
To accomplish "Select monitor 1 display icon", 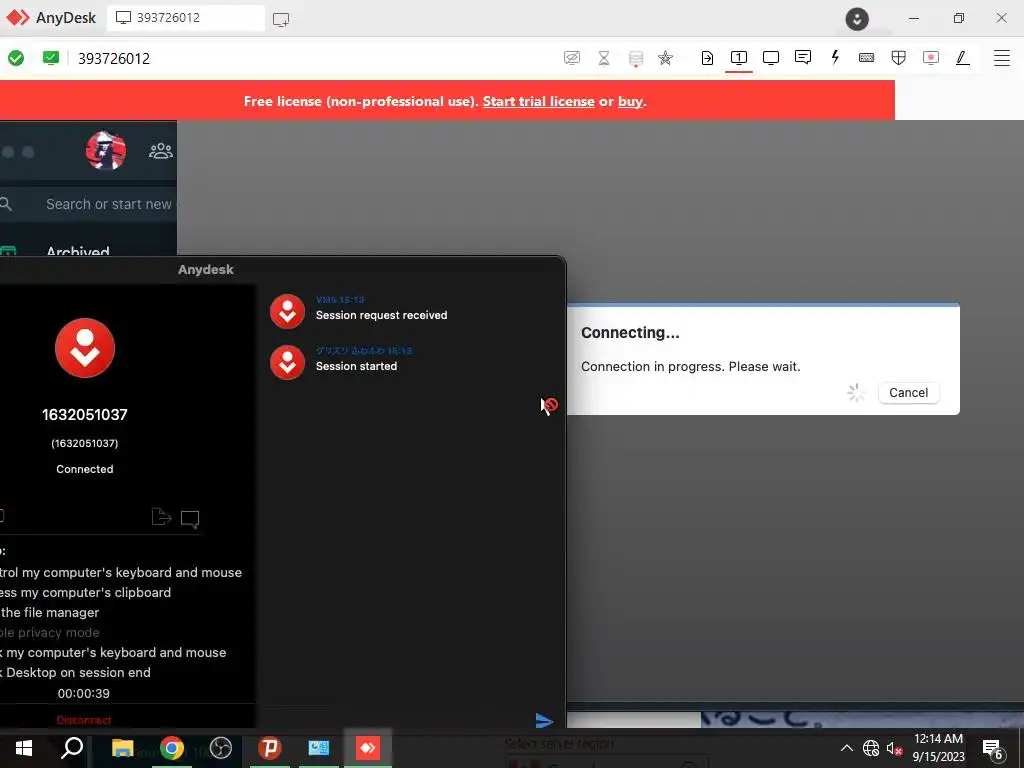I will (739, 57).
